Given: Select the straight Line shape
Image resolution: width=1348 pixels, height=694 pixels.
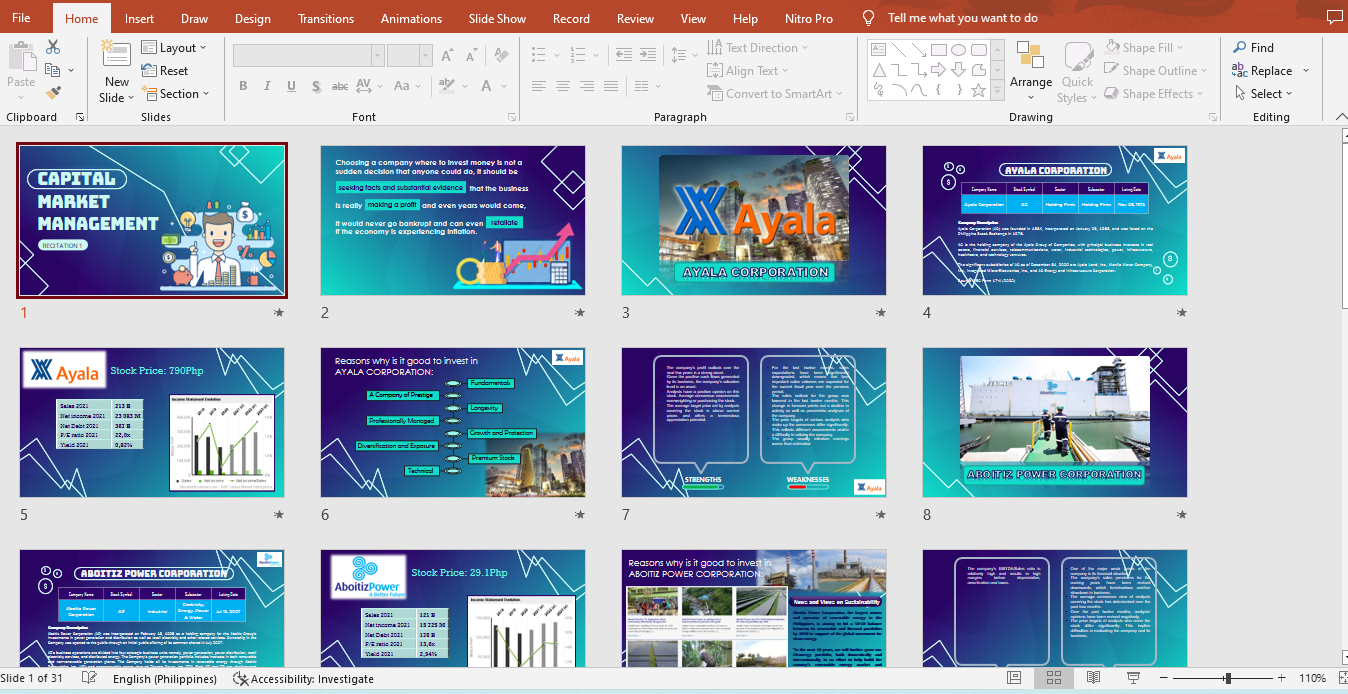Looking at the screenshot, I should tap(899, 49).
